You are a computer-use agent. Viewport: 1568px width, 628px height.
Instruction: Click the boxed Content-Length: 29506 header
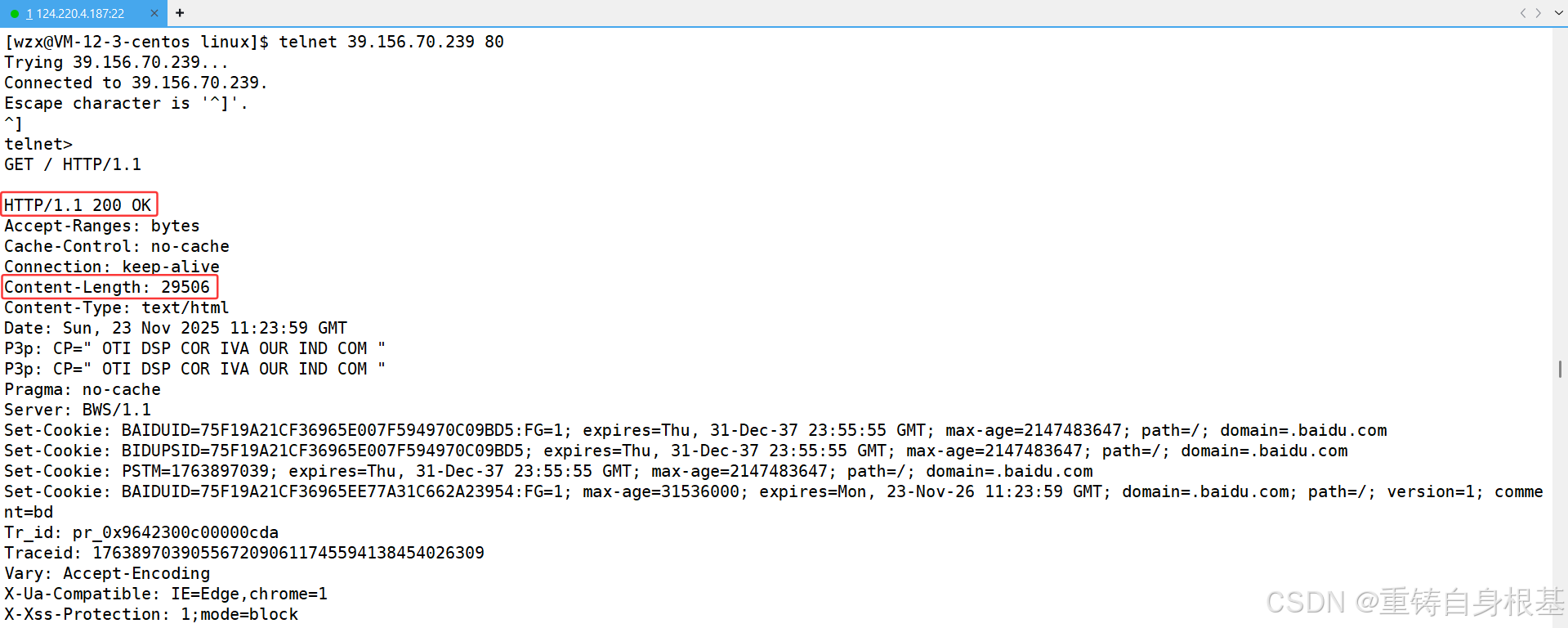pyautogui.click(x=108, y=287)
